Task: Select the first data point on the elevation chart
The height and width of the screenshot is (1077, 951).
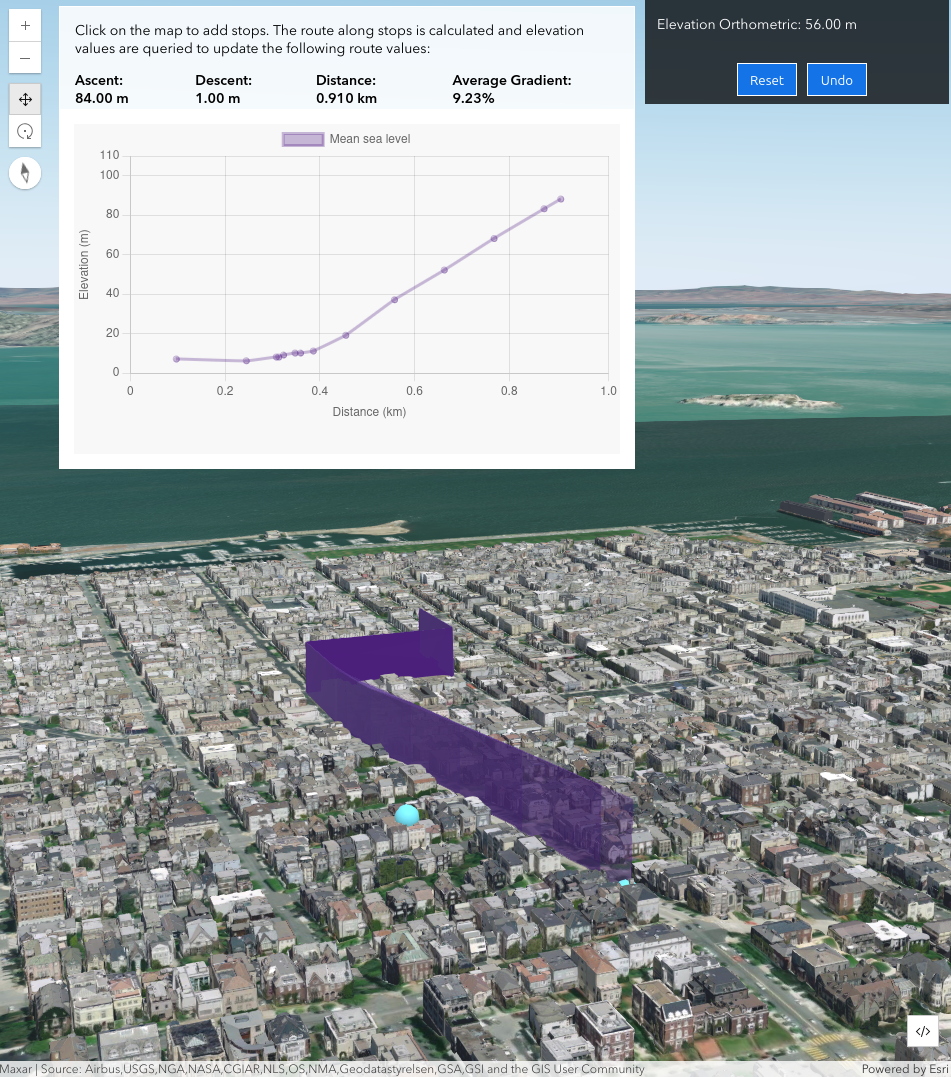Action: [x=177, y=358]
